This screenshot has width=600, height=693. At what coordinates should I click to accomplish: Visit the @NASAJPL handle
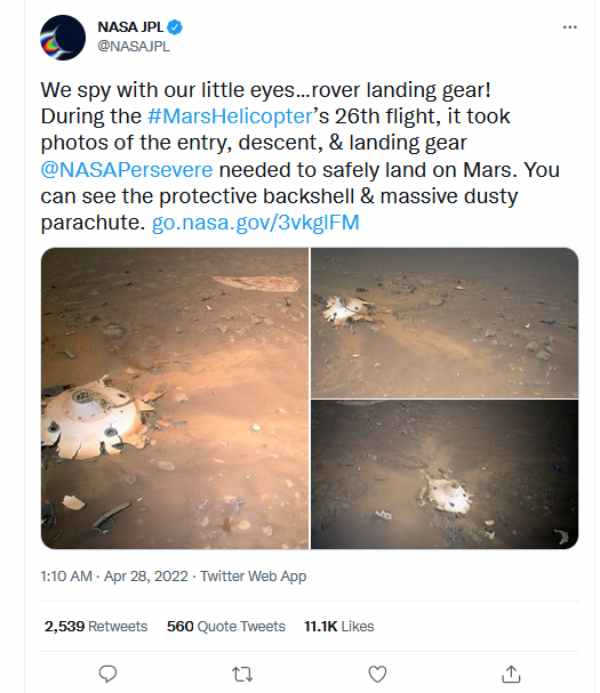pos(129,45)
